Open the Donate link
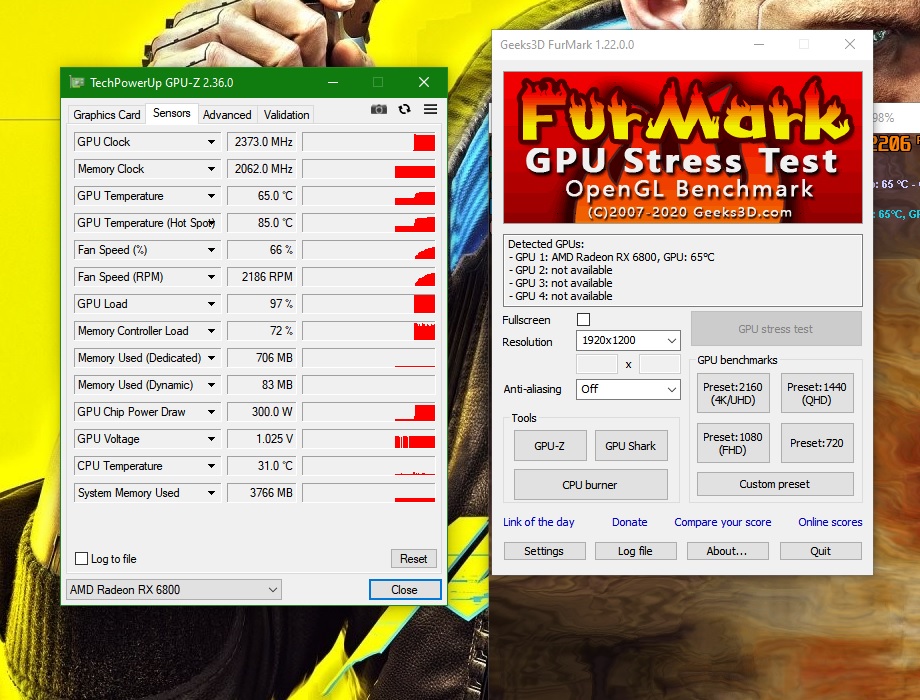 point(629,522)
